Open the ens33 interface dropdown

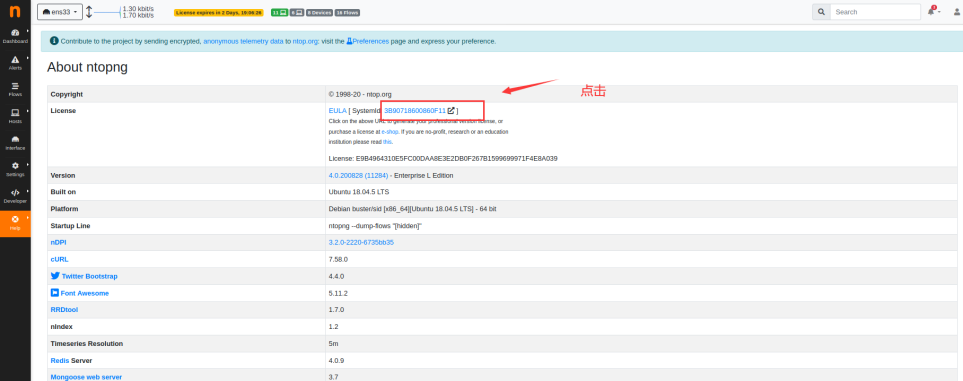(x=60, y=12)
